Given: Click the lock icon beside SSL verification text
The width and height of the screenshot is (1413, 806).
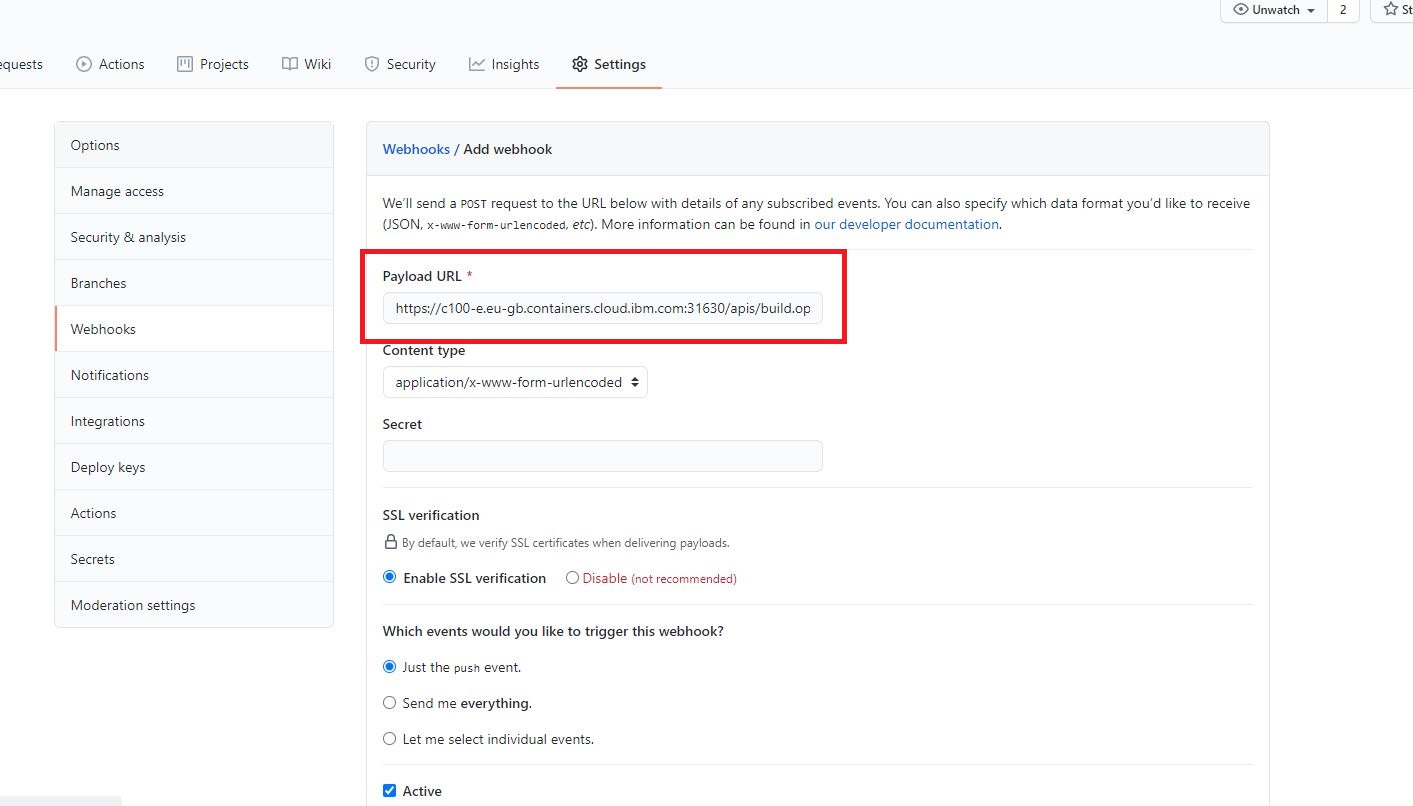Looking at the screenshot, I should [390, 542].
